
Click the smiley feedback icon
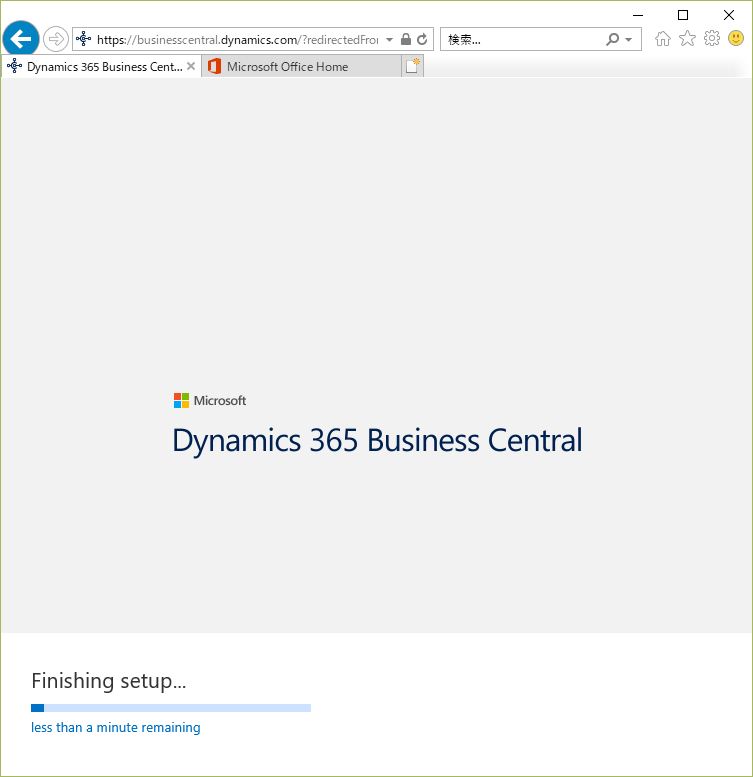[736, 38]
